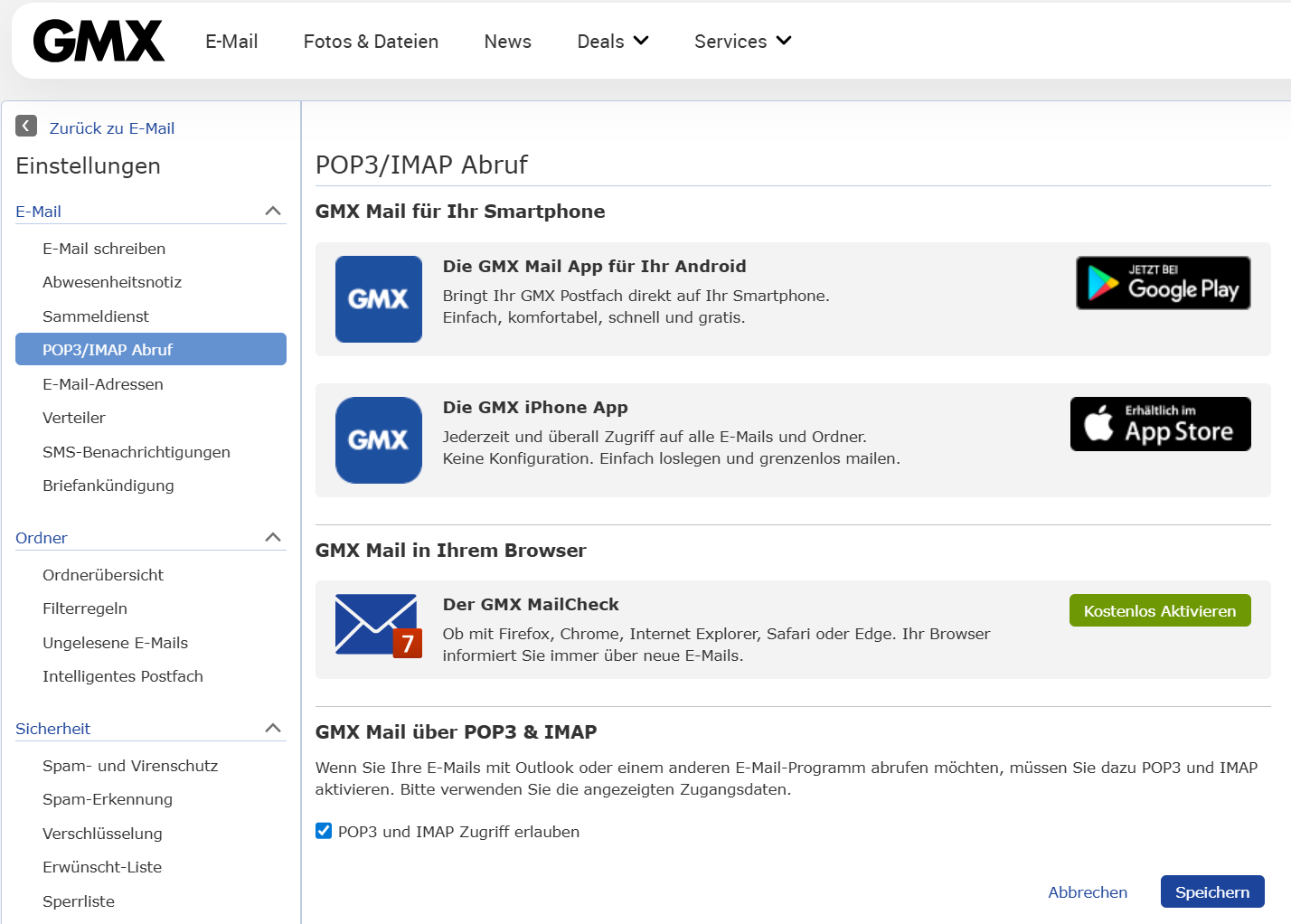Expand the Deals dropdown menu
1291x924 pixels.
[612, 42]
